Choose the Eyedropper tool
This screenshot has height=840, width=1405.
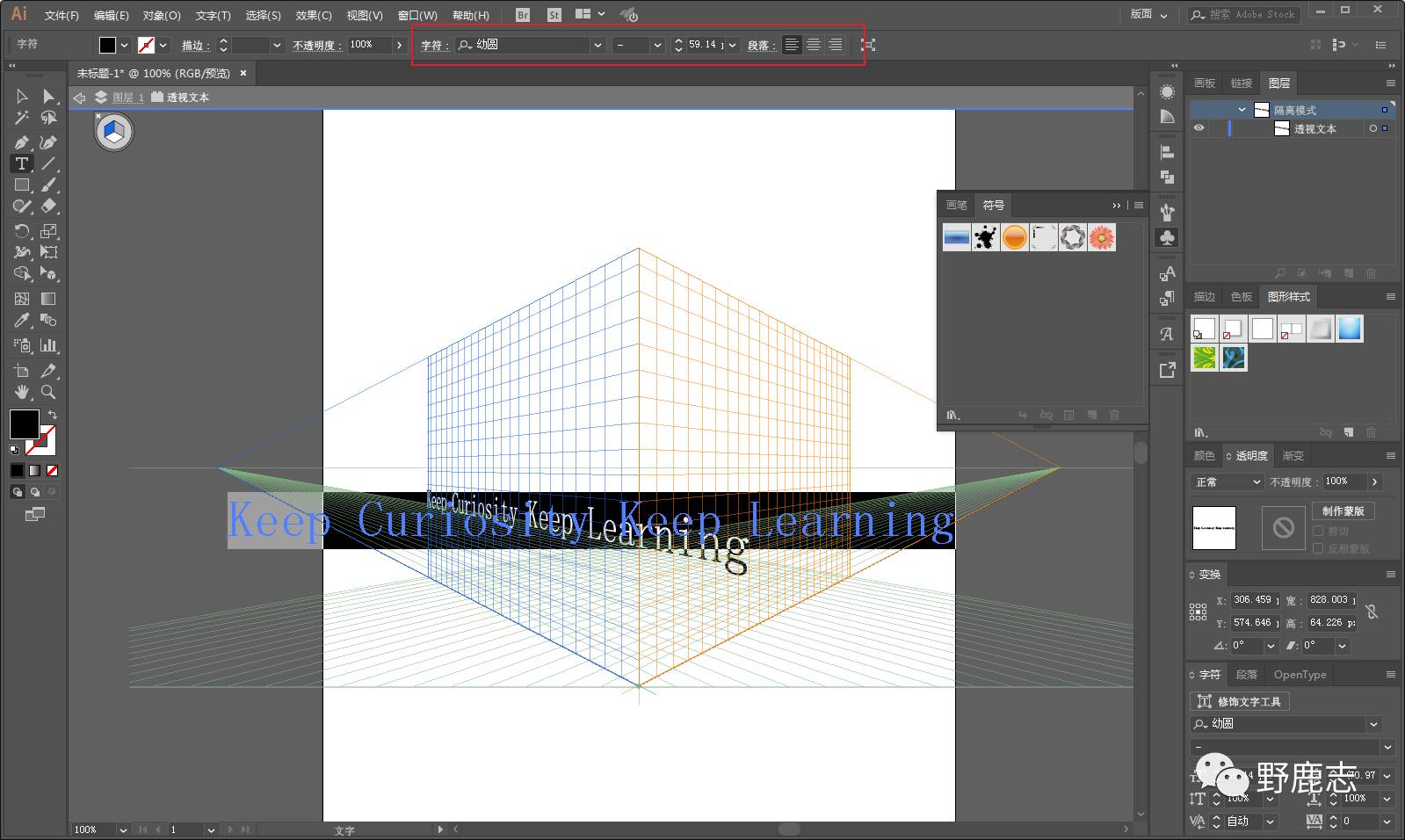(x=22, y=321)
